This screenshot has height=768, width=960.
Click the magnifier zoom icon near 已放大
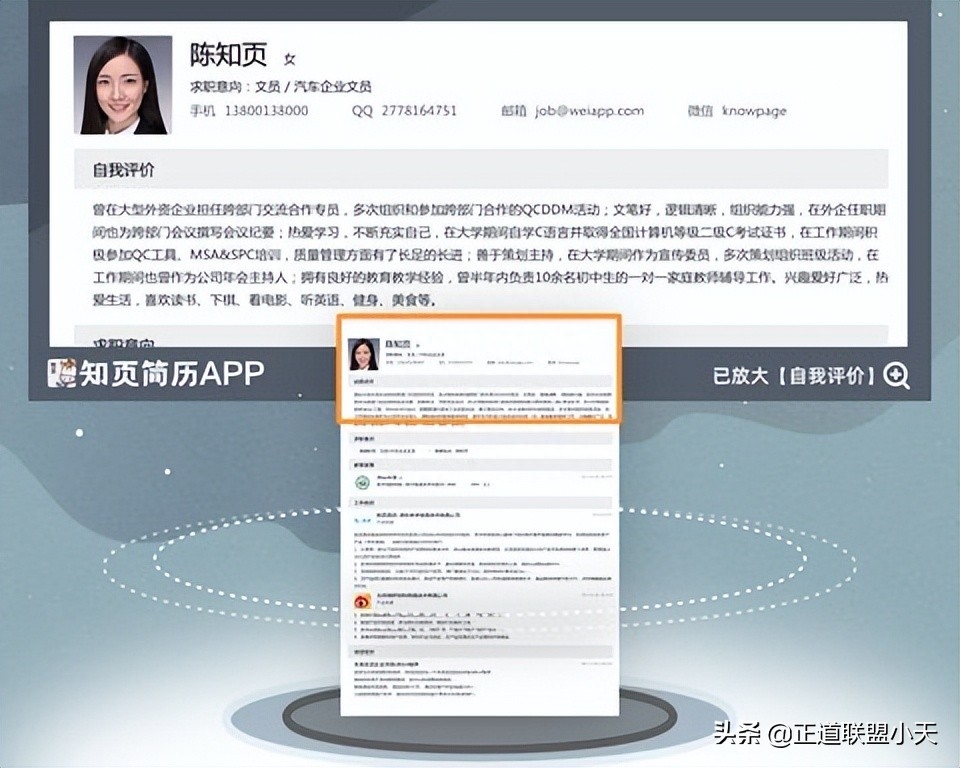pyautogui.click(x=899, y=376)
